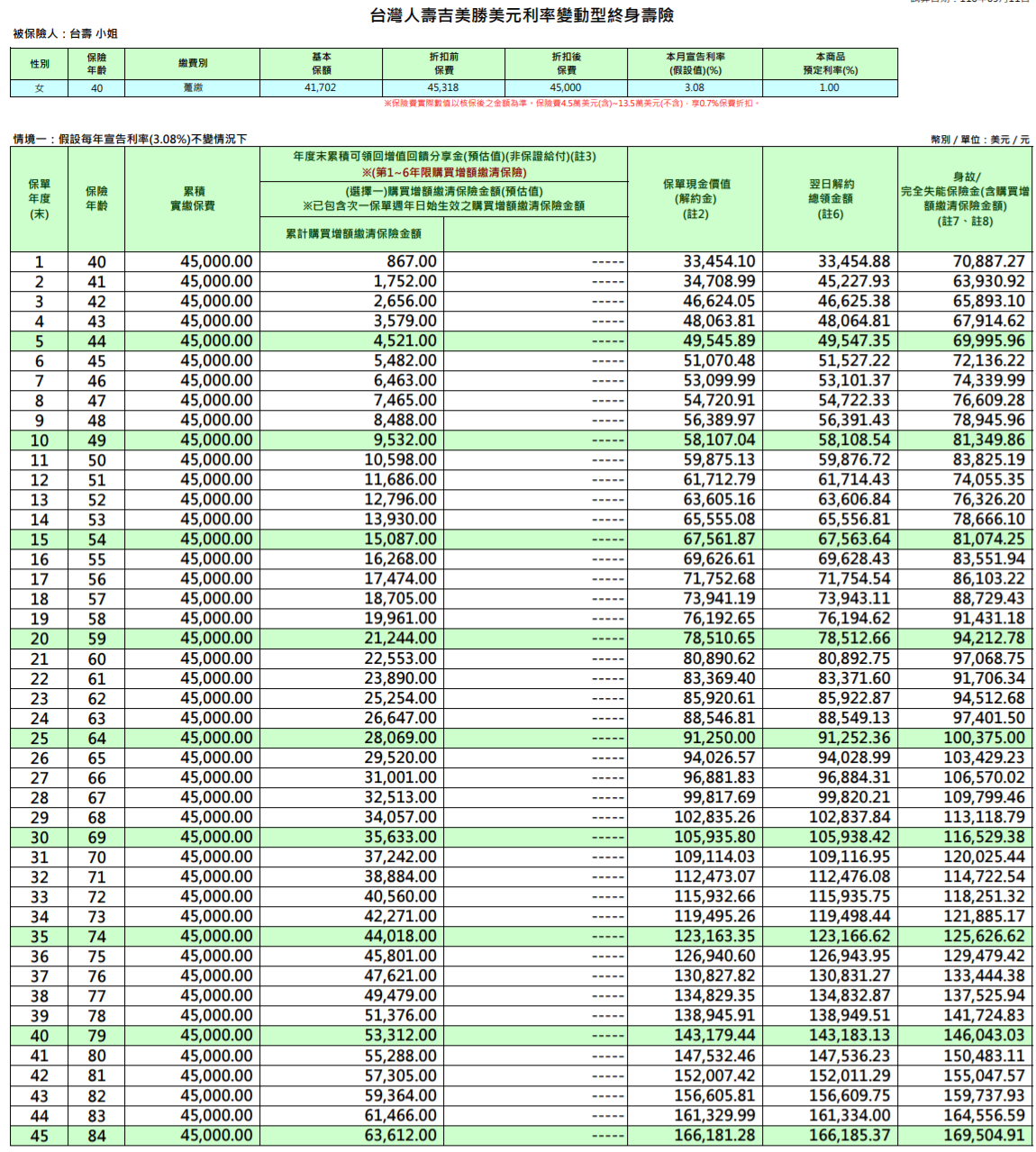Click cash value 161,329.99

(714, 1115)
